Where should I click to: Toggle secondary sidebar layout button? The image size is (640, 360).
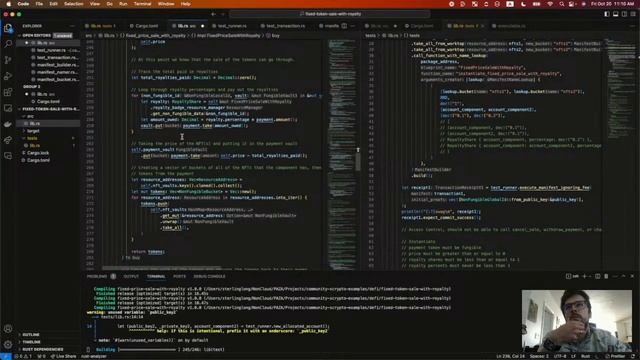pyautogui.click(x=624, y=14)
